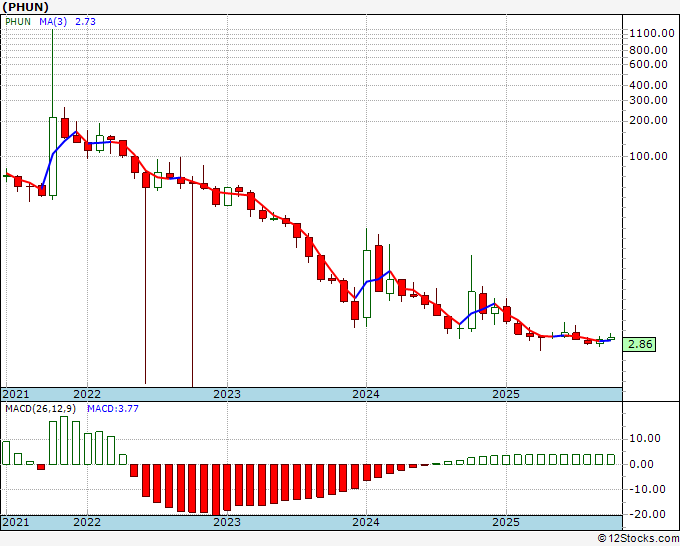Click 2022 on the price chart timeline

point(87,394)
